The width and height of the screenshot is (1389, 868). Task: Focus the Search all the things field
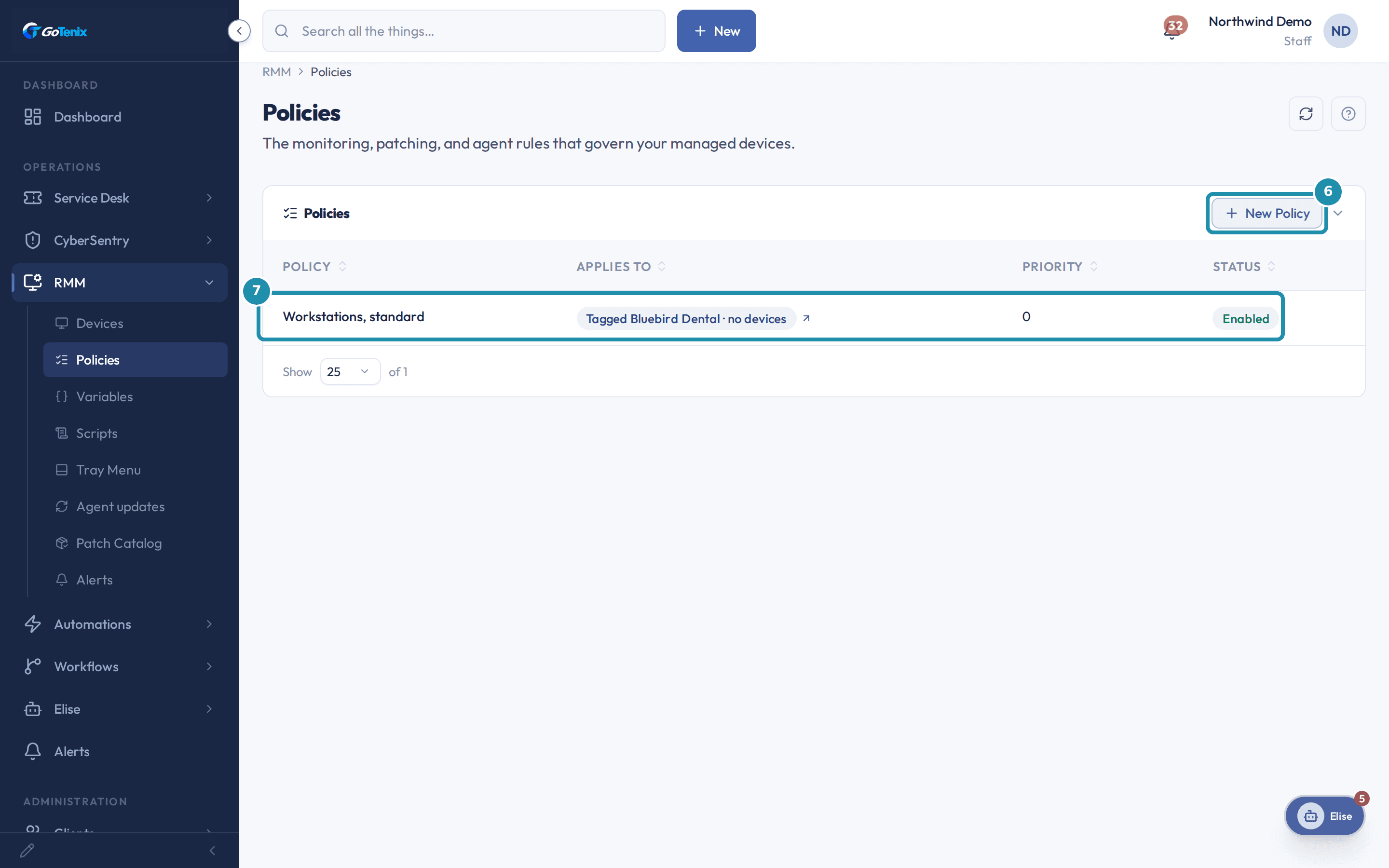click(x=464, y=31)
